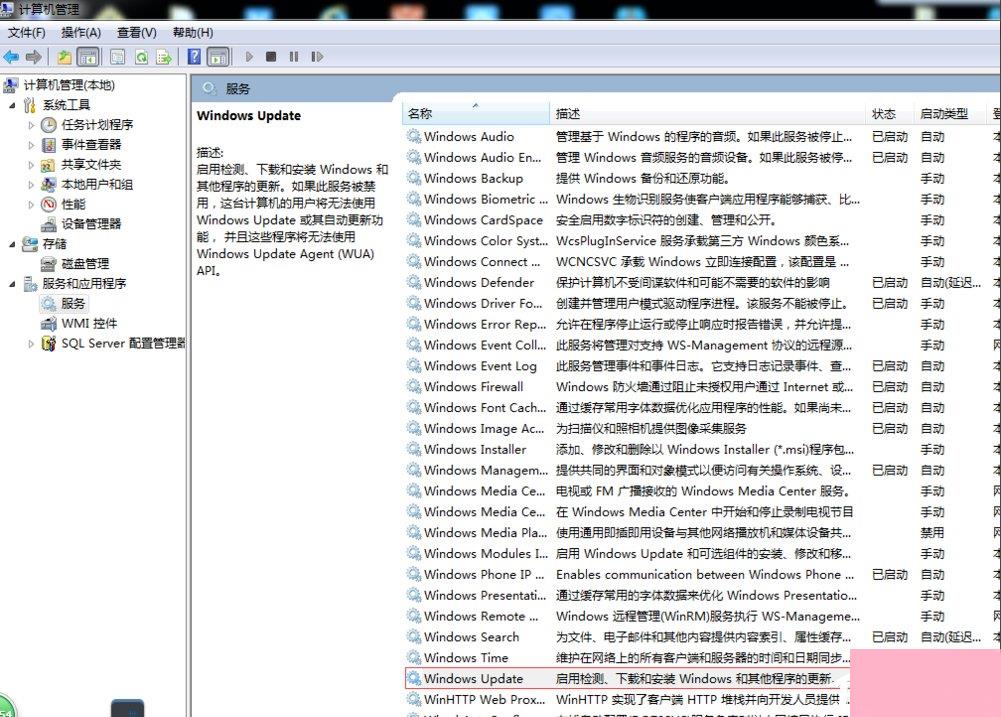Open WMI 控件 in the tree
The width and height of the screenshot is (1001, 717).
[x=89, y=323]
